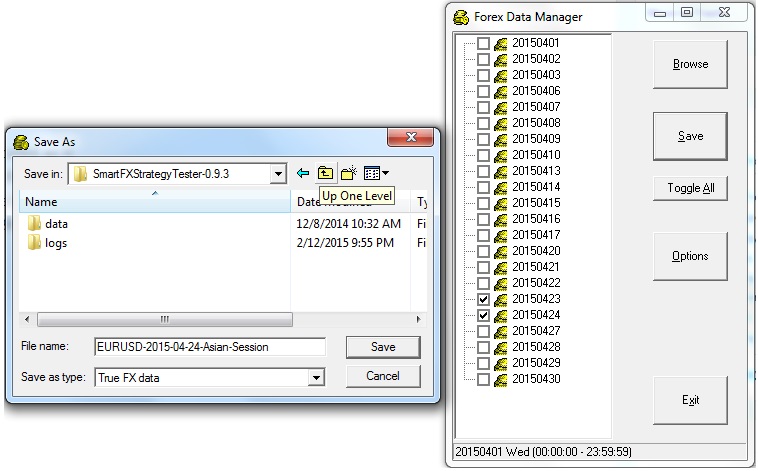Click the data icon beside 20150409
This screenshot has width=758, height=471.
pyautogui.click(x=501, y=139)
